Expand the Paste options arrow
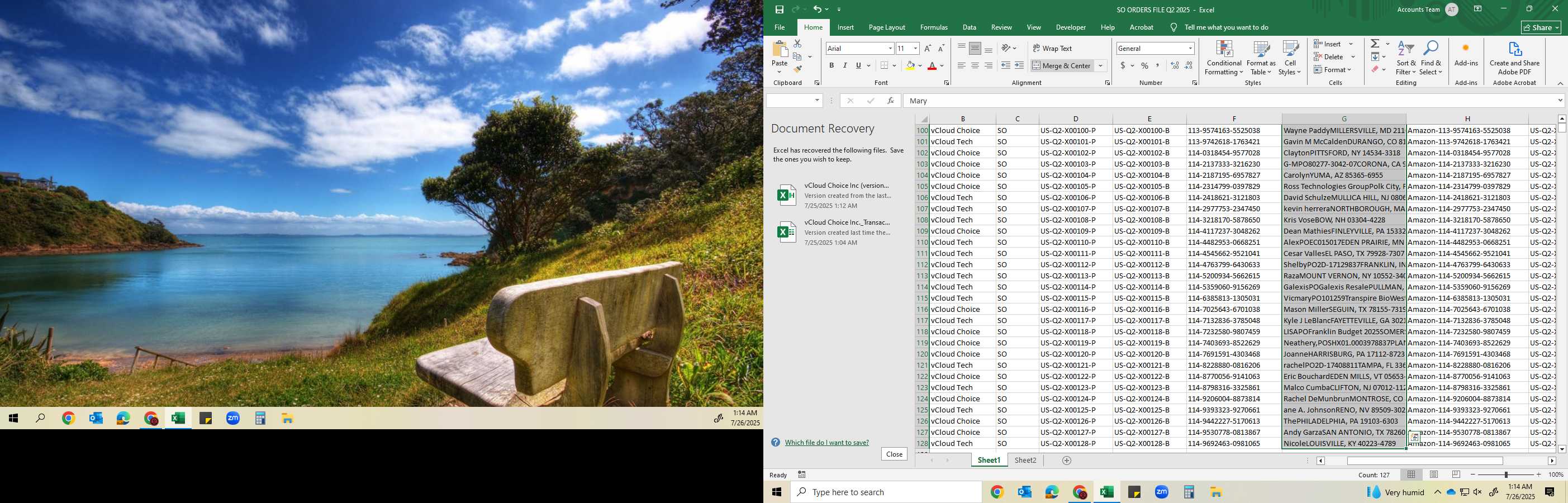Viewport: 1568px width, 503px height. click(x=779, y=72)
